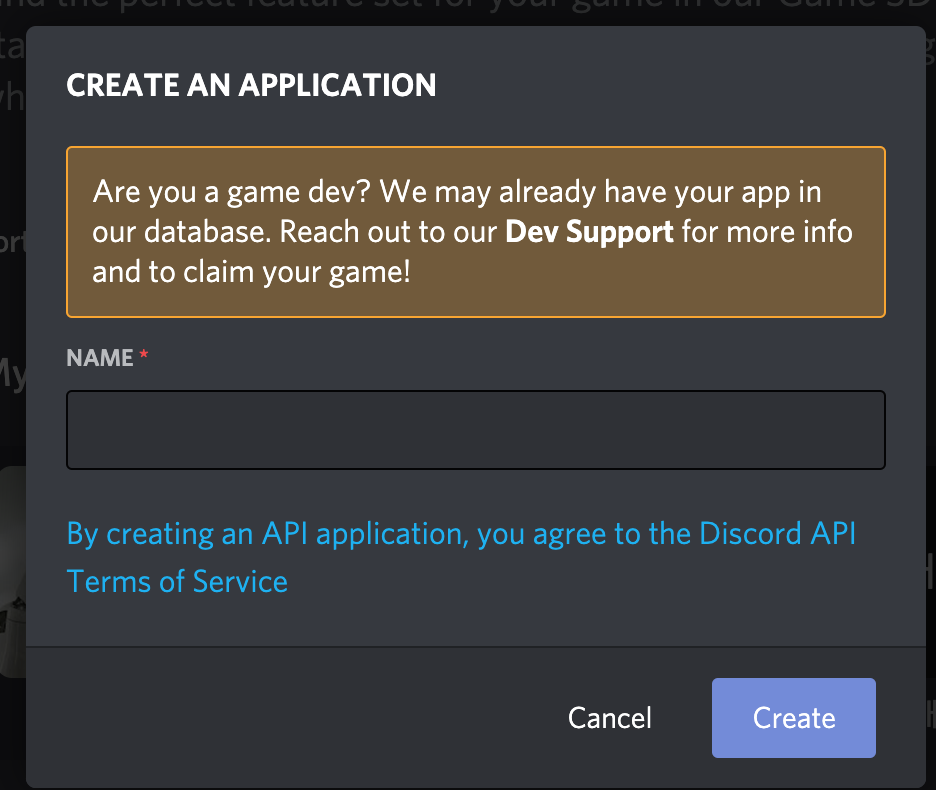Focus the application Name input field
The image size is (936, 790).
pos(476,430)
